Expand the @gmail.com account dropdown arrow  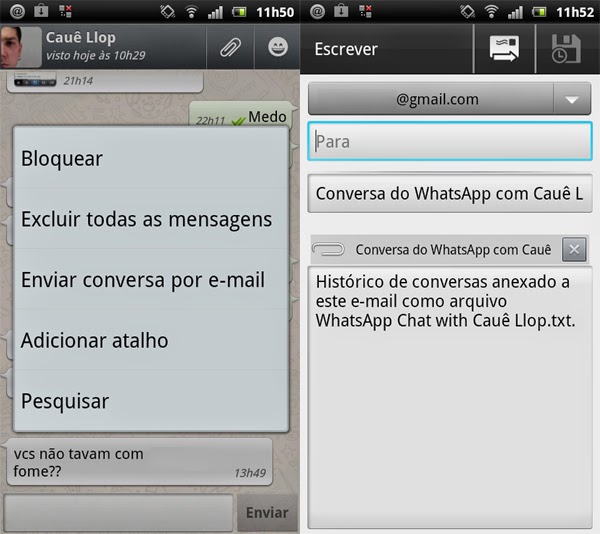[x=572, y=99]
